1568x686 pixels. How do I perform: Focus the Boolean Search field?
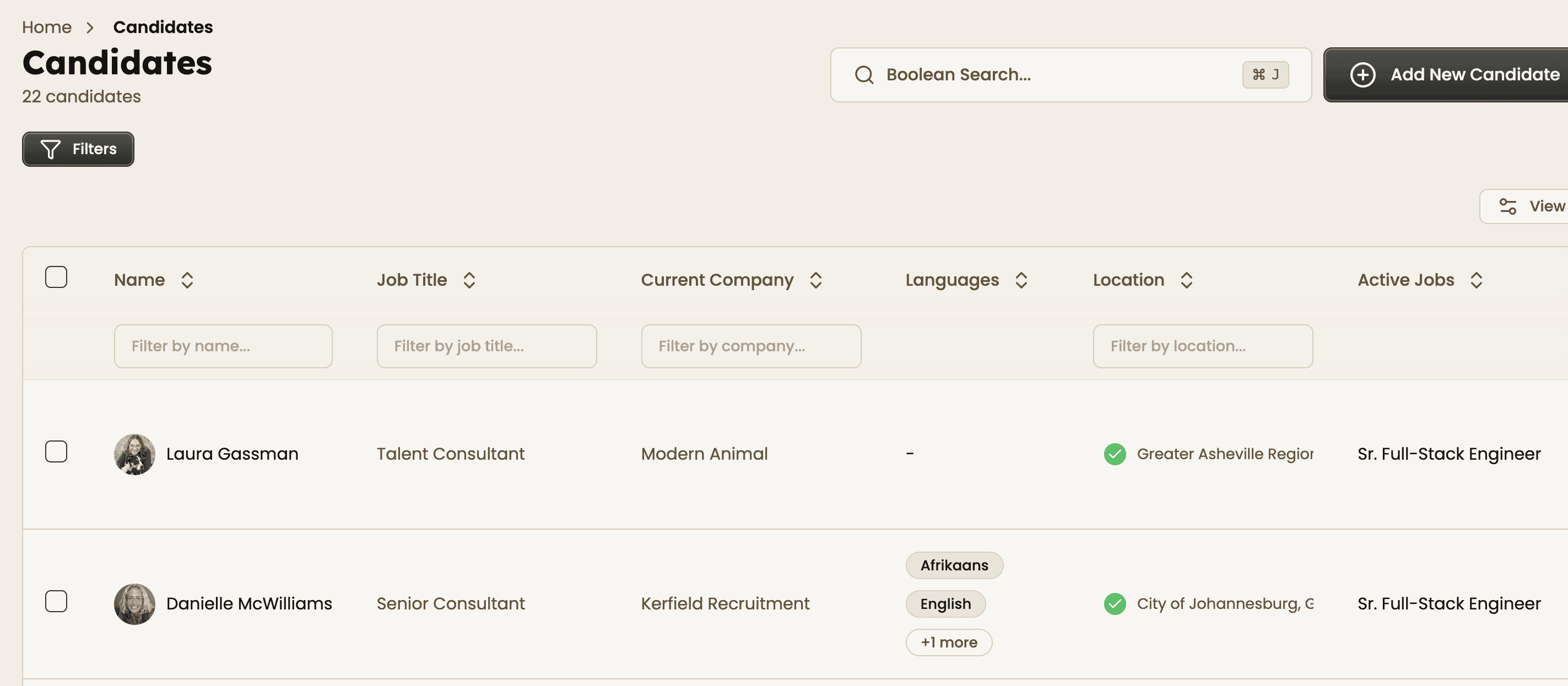coord(1070,75)
